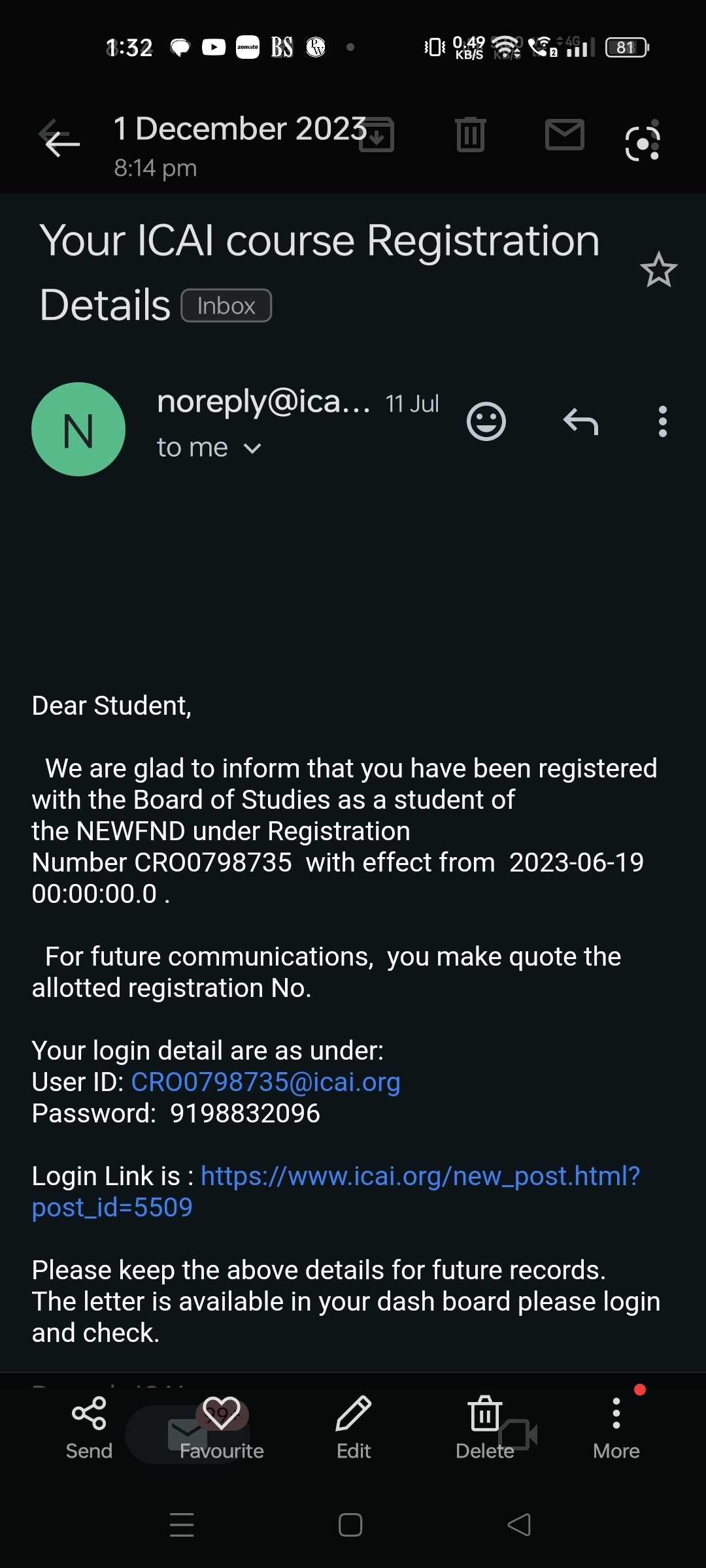Reply to noreply sender with reply arrow
This screenshot has height=1568, width=706.
point(580,421)
